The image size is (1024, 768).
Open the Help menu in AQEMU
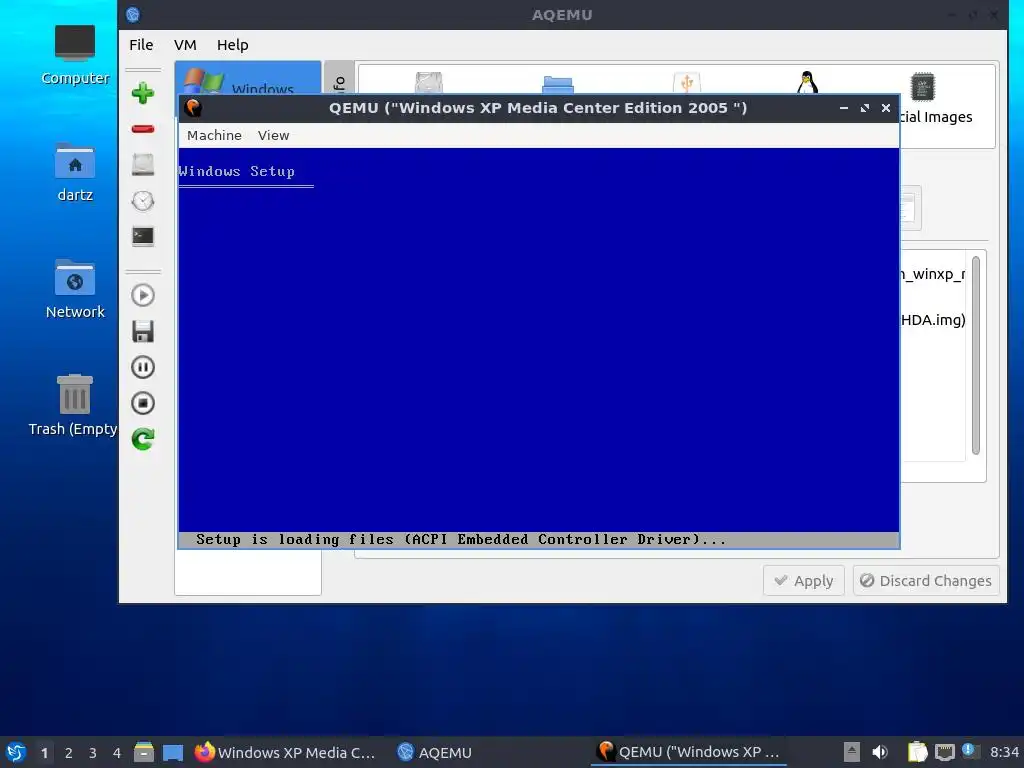[x=232, y=45]
